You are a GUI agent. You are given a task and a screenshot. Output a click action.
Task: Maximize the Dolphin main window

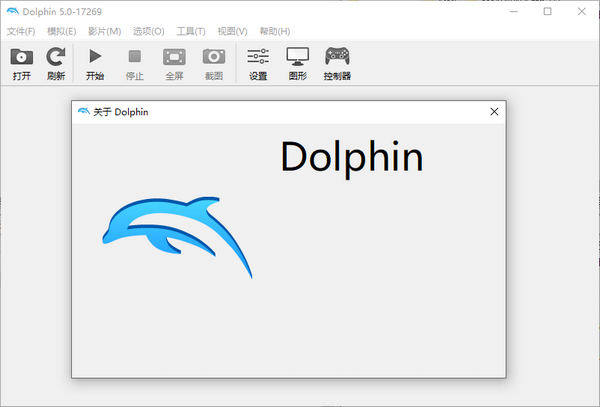tap(548, 11)
